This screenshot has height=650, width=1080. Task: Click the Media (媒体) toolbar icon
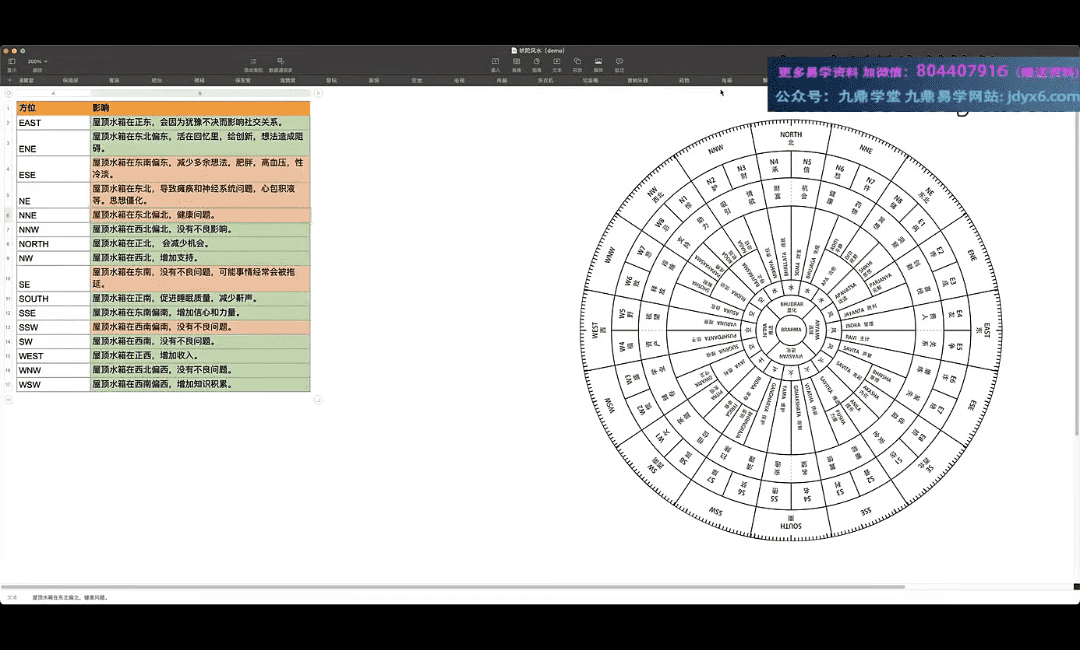tap(598, 62)
